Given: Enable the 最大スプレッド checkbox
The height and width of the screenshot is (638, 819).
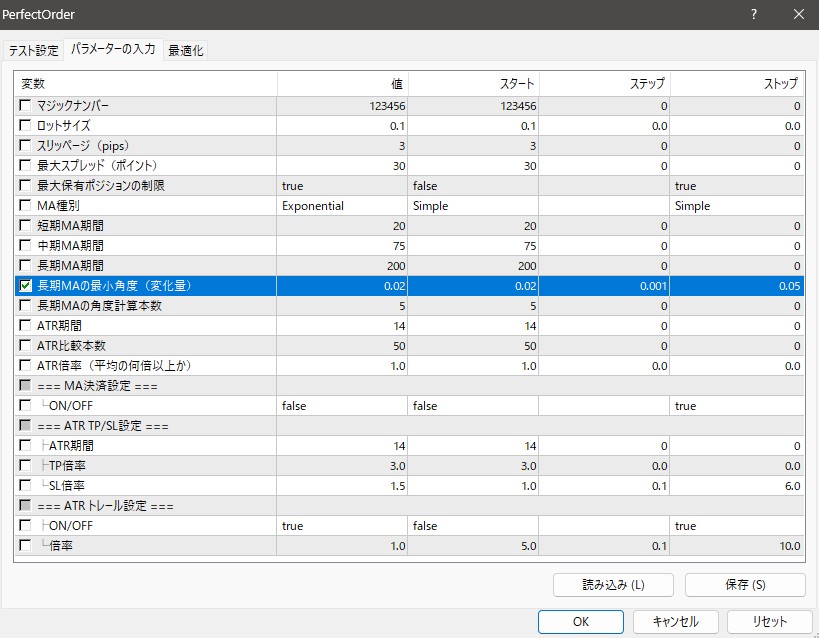Looking at the screenshot, I should [x=25, y=165].
